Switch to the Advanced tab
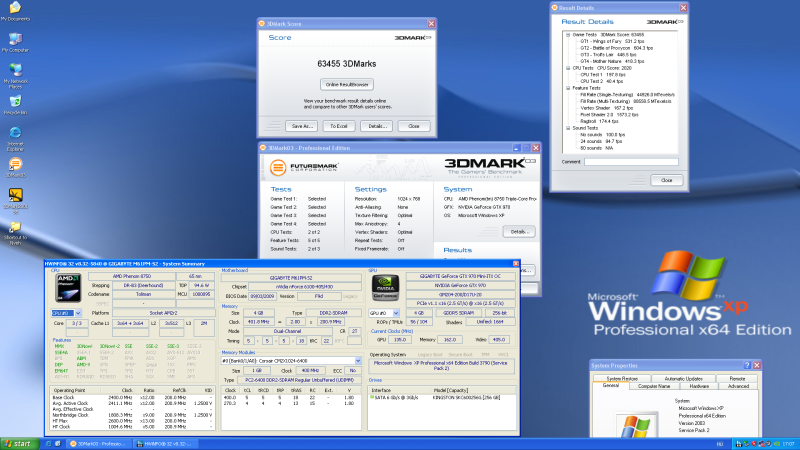 [x=738, y=386]
